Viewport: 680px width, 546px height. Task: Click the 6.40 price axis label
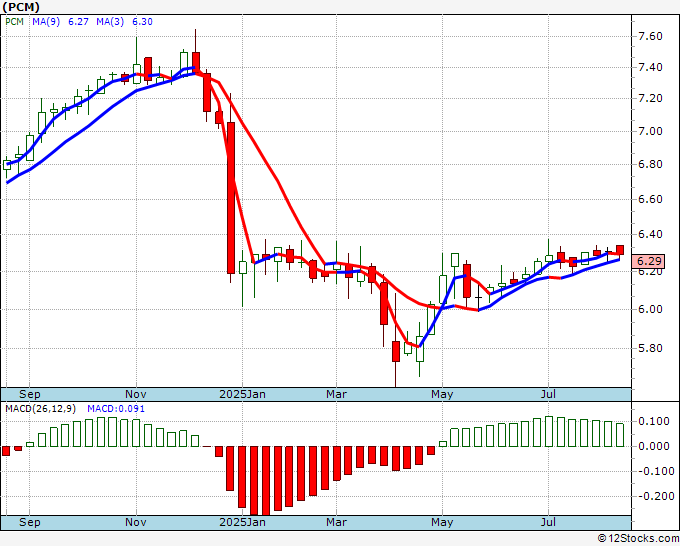click(x=650, y=235)
